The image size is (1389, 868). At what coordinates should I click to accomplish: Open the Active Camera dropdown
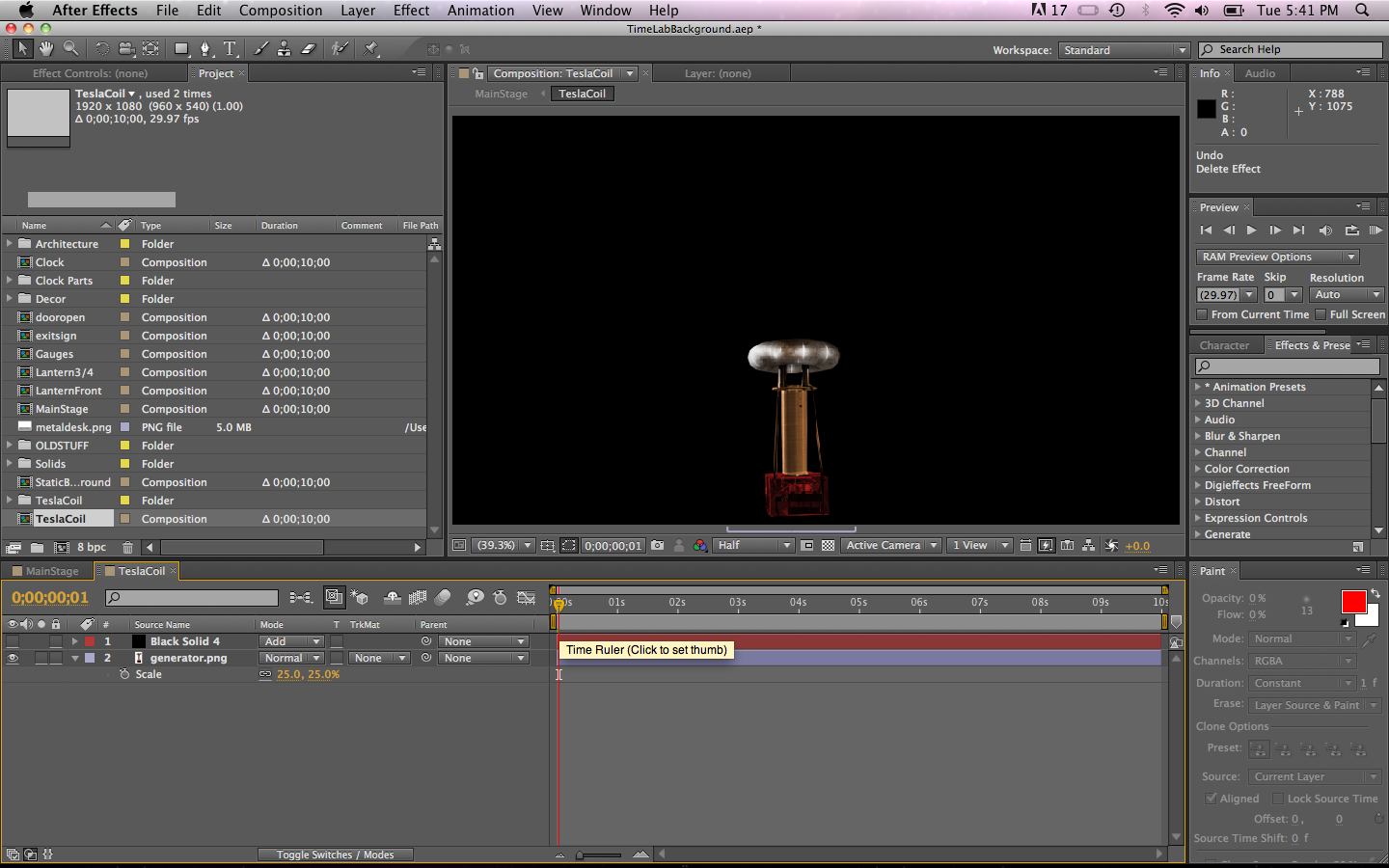tap(891, 546)
